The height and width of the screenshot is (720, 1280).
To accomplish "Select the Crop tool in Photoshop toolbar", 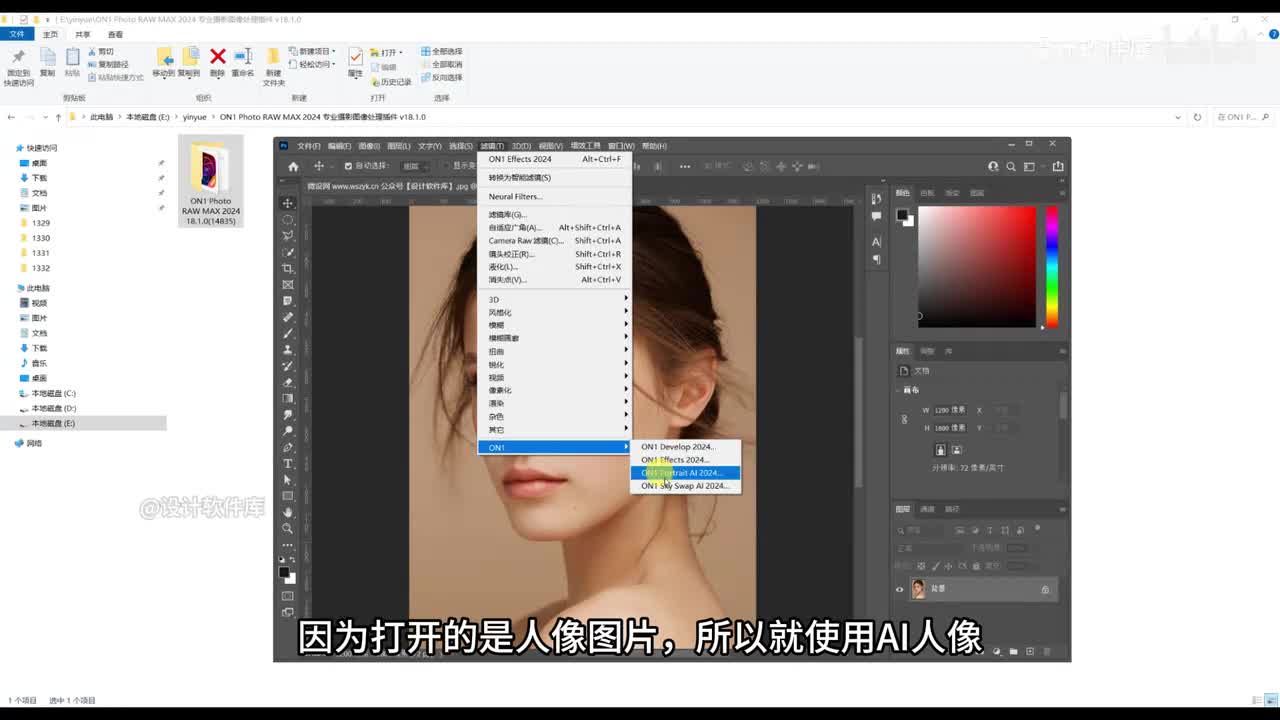I will coord(288,269).
